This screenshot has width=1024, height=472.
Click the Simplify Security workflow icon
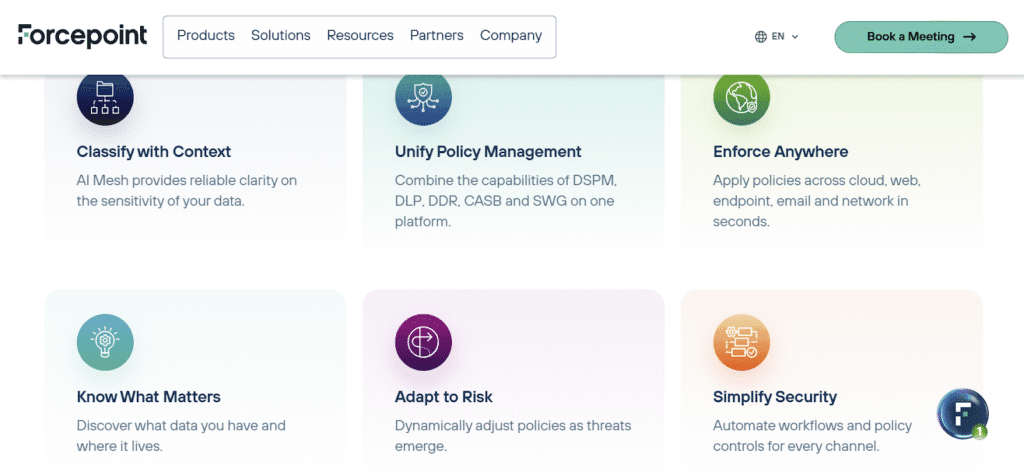[741, 342]
